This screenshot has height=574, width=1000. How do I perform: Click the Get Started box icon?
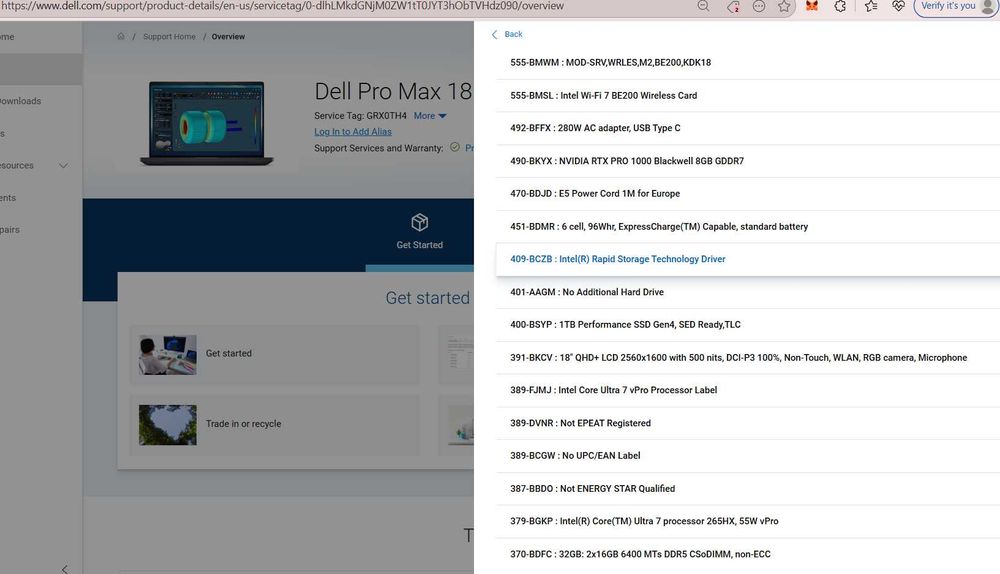tap(420, 222)
